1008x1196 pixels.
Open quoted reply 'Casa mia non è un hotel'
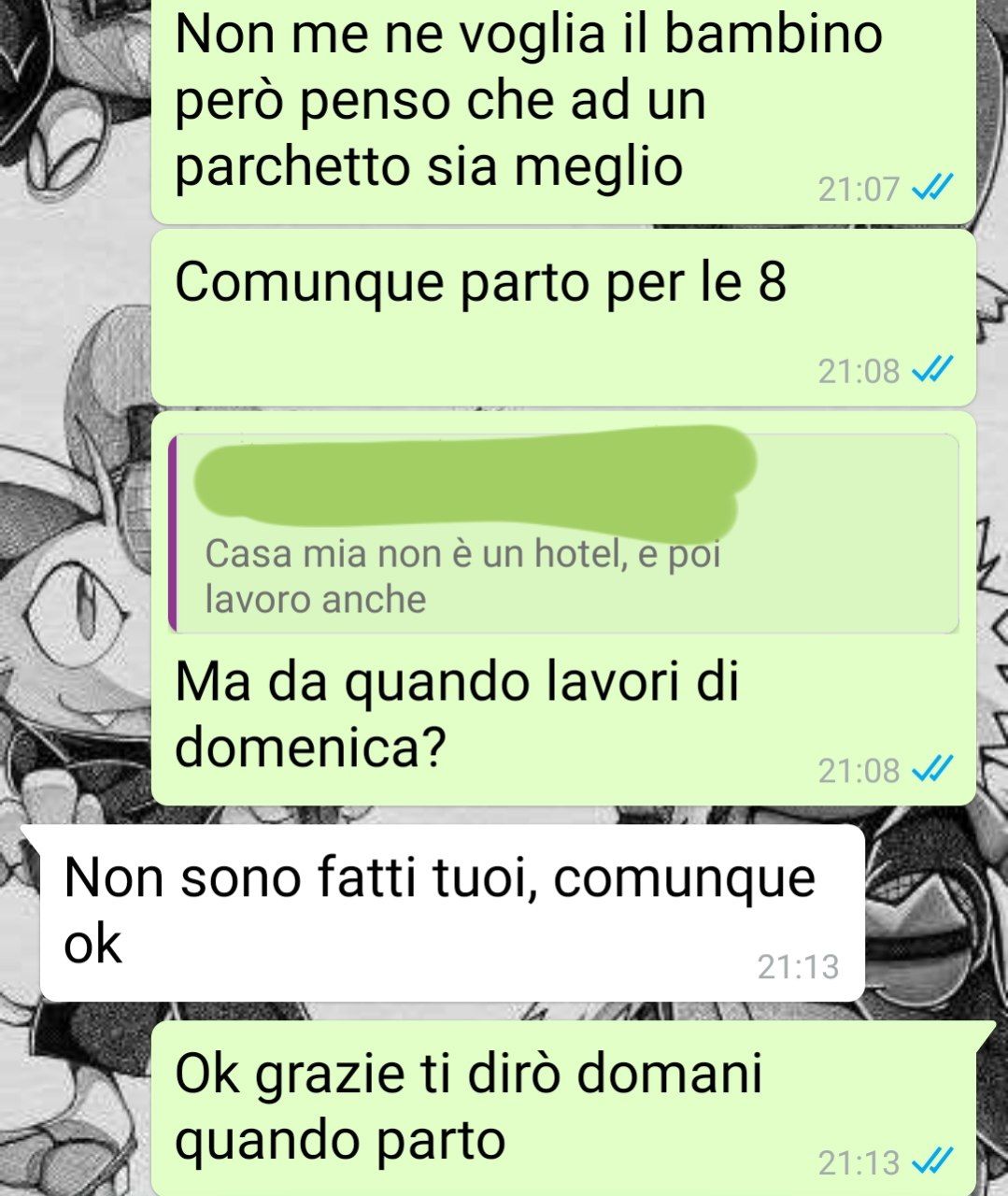pos(563,534)
